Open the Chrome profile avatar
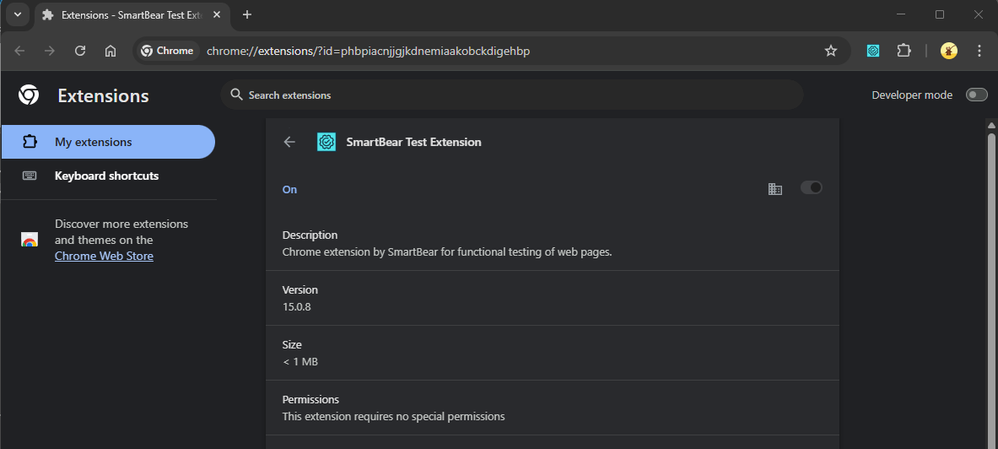This screenshot has height=449, width=998. (949, 51)
